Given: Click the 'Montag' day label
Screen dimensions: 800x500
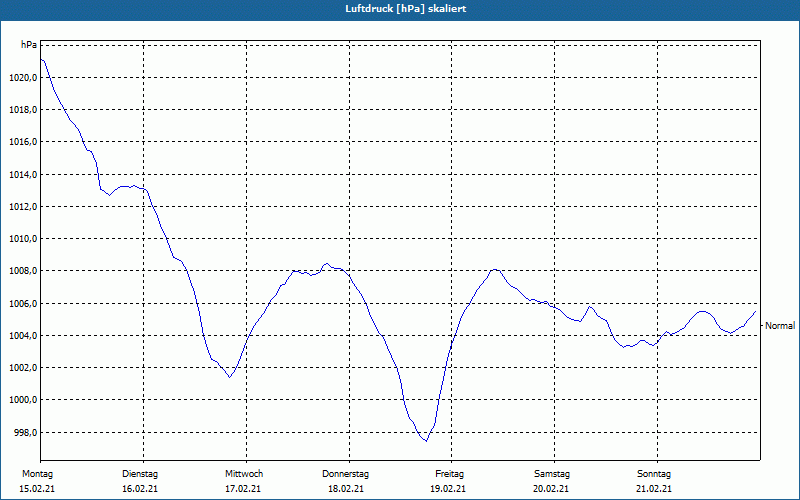Looking at the screenshot, I should pos(37,474).
